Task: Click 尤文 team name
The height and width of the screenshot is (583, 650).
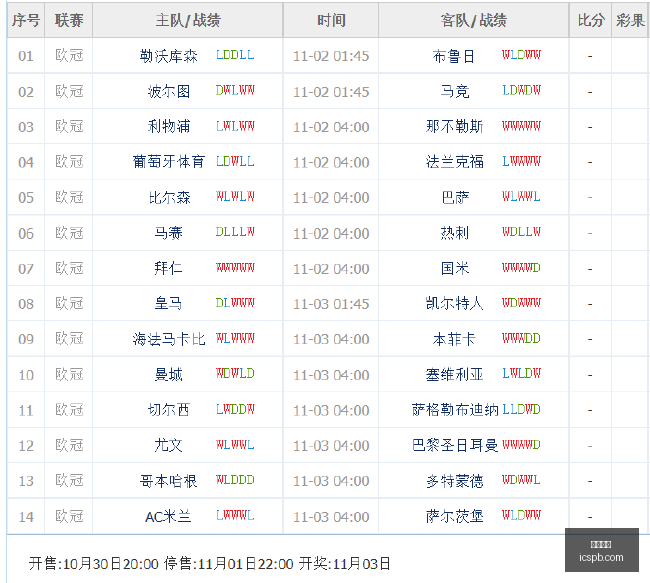Action: click(x=168, y=445)
